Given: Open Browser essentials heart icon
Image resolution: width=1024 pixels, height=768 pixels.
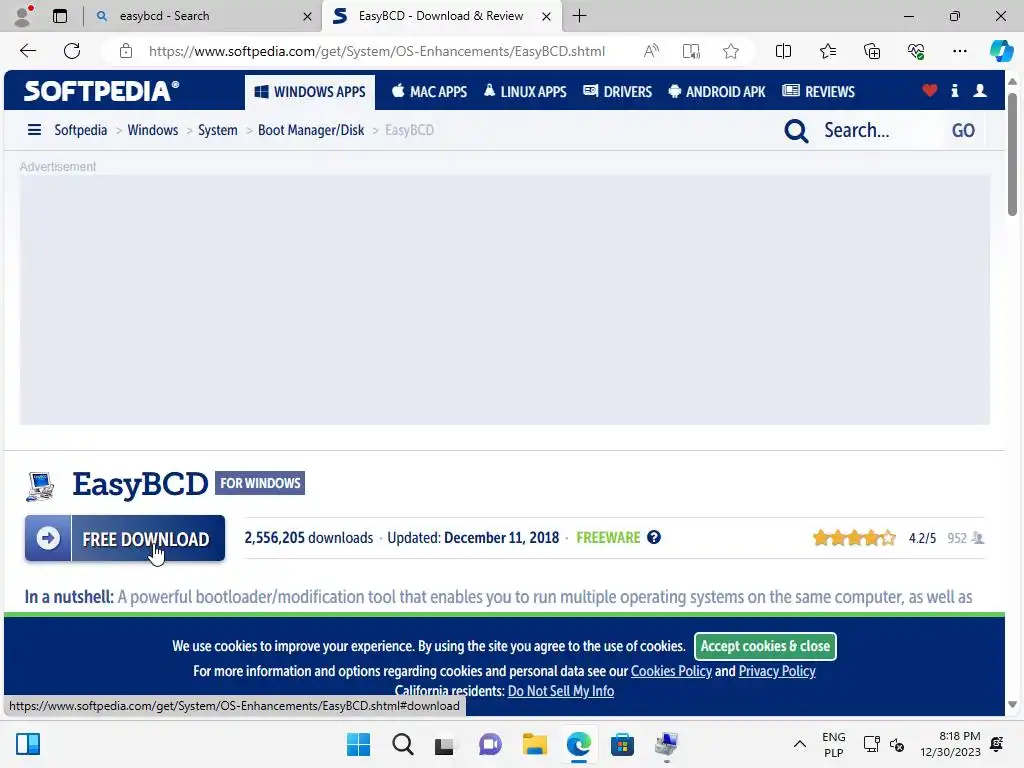Looking at the screenshot, I should (x=916, y=51).
